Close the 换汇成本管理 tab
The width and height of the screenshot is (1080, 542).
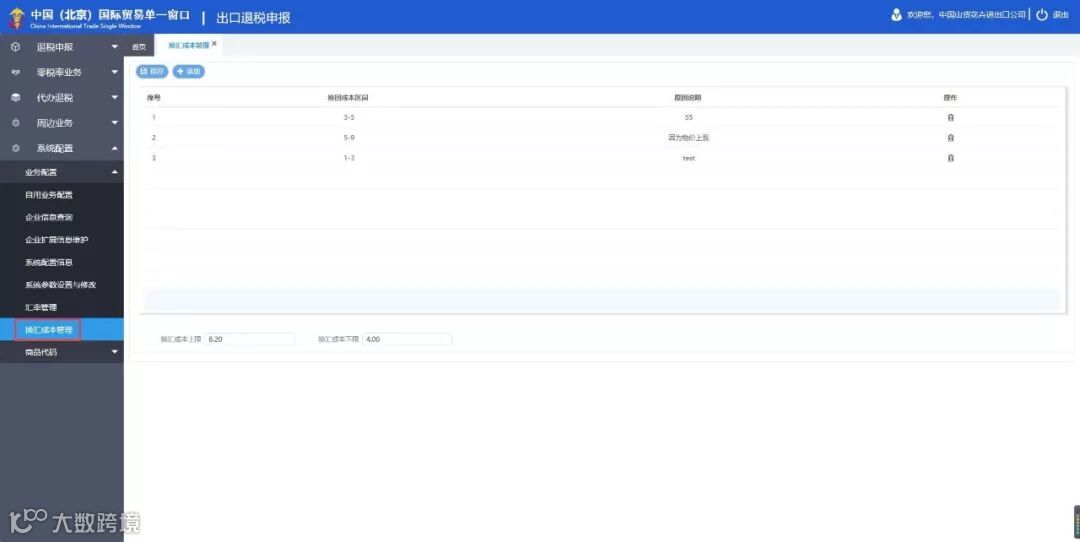[x=214, y=43]
